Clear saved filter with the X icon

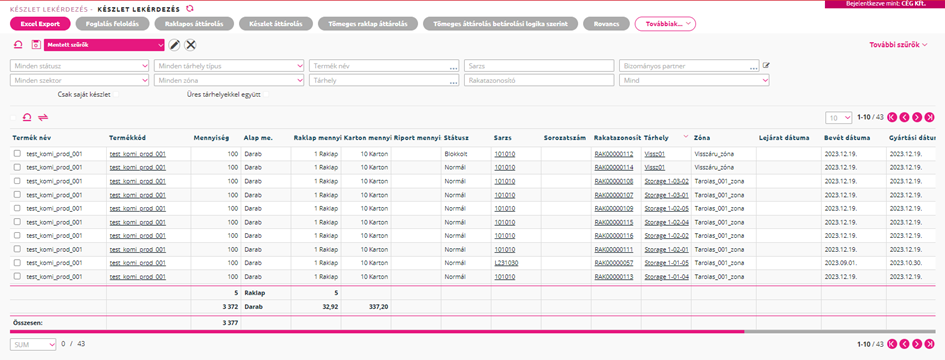(190, 45)
